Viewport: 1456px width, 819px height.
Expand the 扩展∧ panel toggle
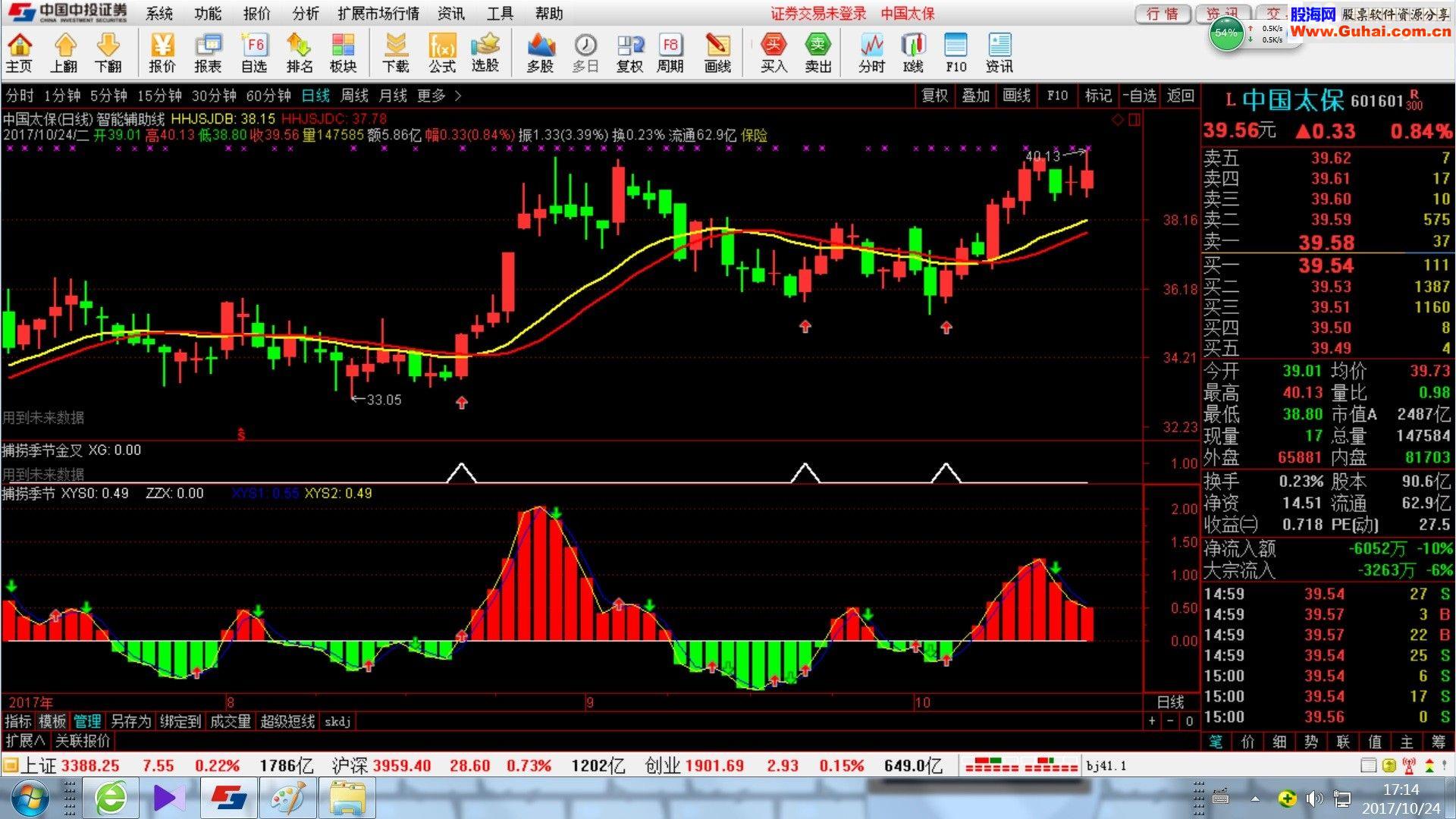[26, 740]
